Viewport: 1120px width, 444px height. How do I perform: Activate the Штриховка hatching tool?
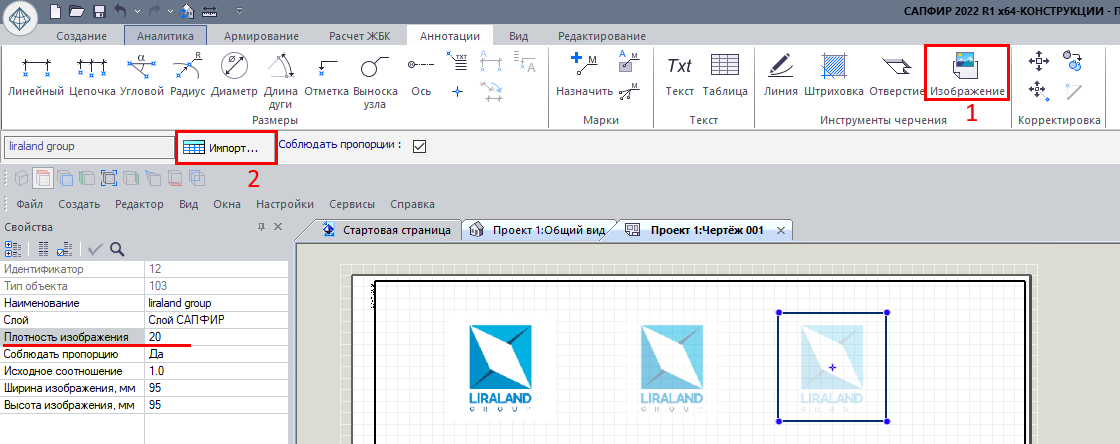[x=834, y=75]
